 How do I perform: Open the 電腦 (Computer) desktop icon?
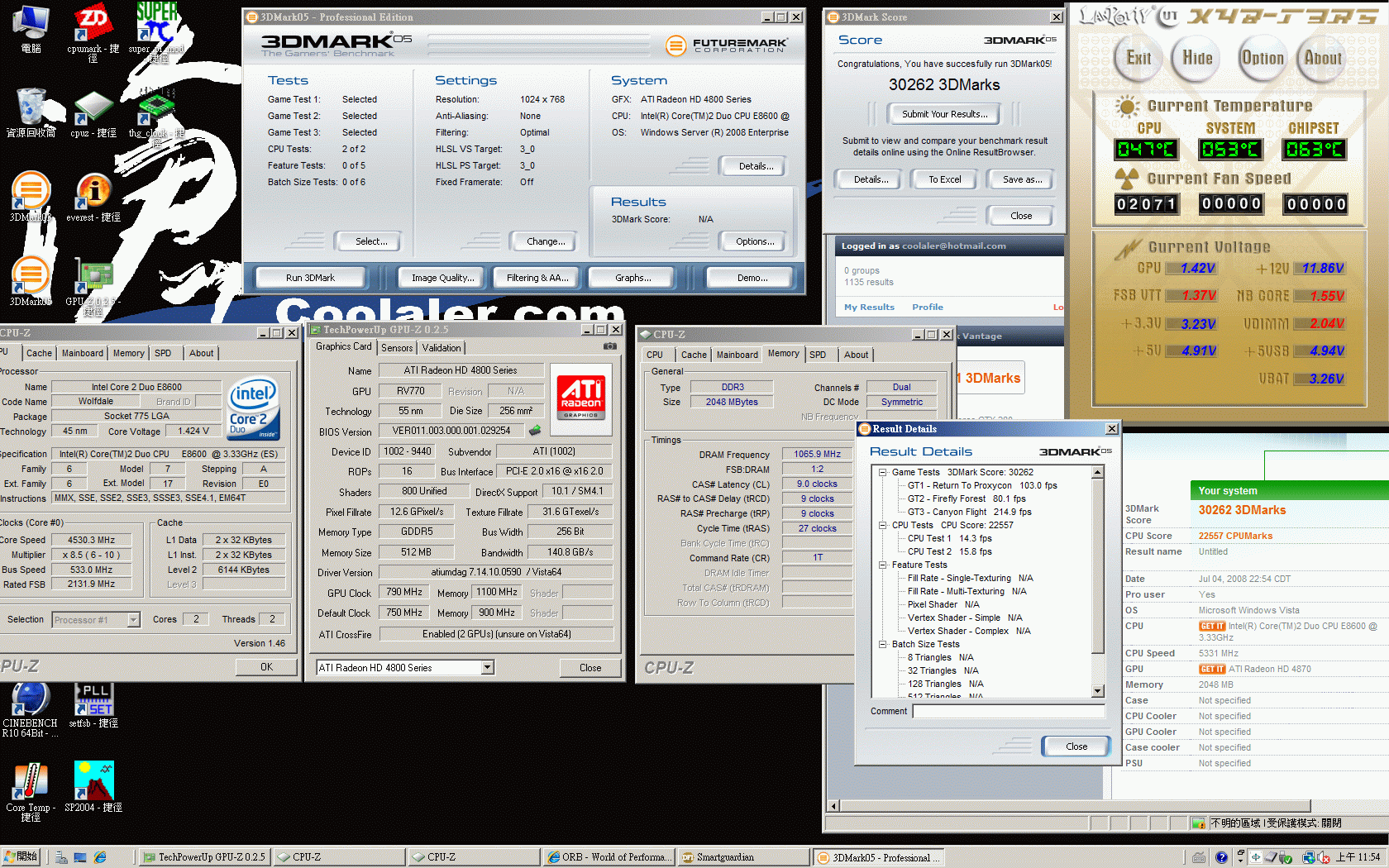[x=31, y=29]
